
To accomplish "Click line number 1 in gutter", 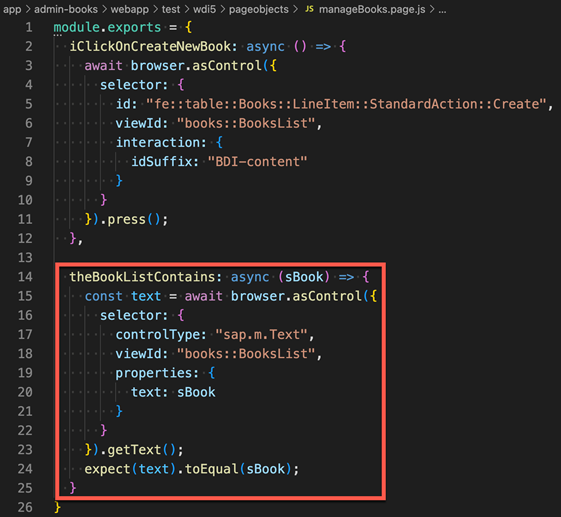I will point(29,28).
